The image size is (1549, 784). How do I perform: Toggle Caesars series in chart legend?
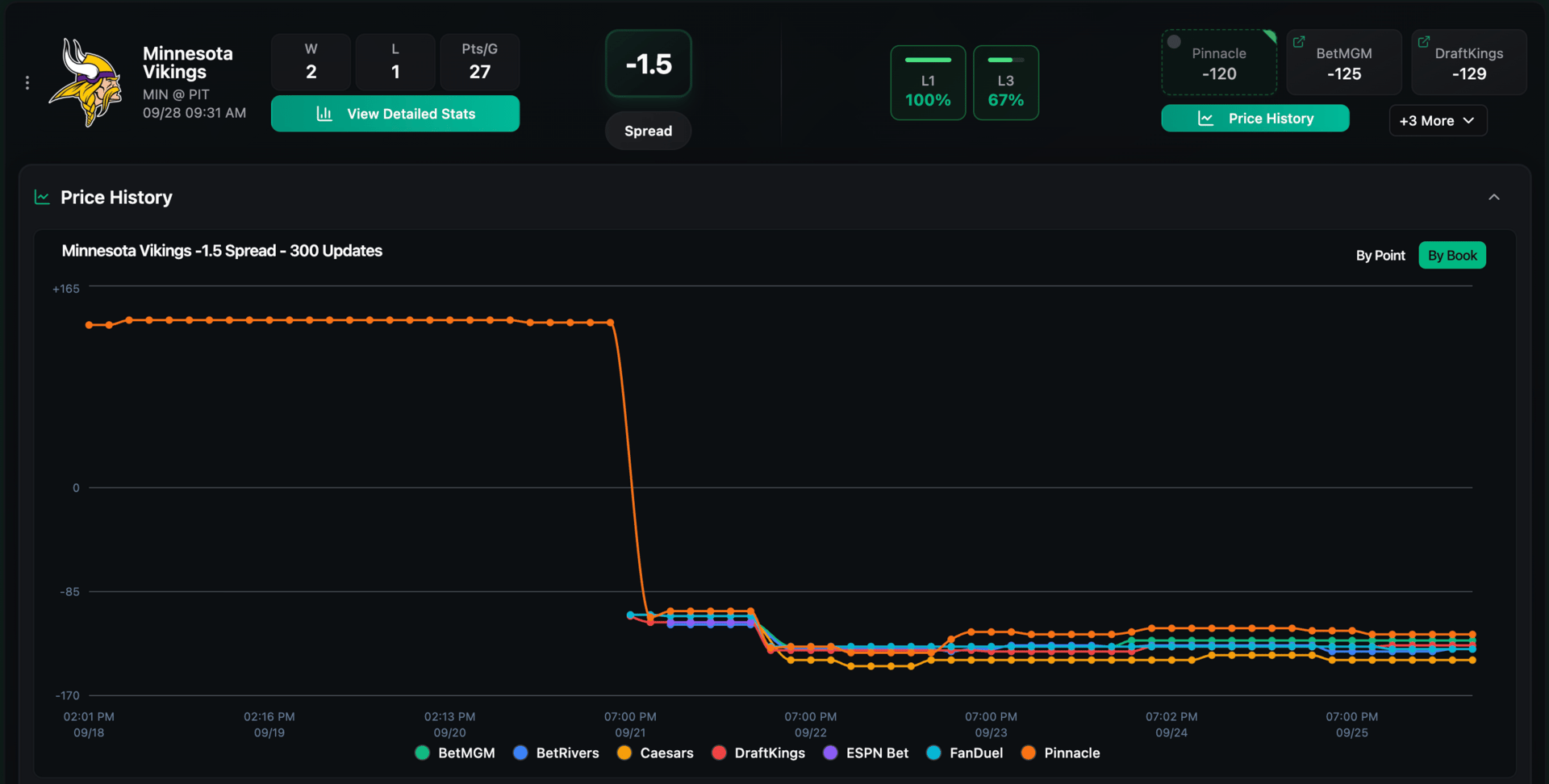pyautogui.click(x=655, y=753)
